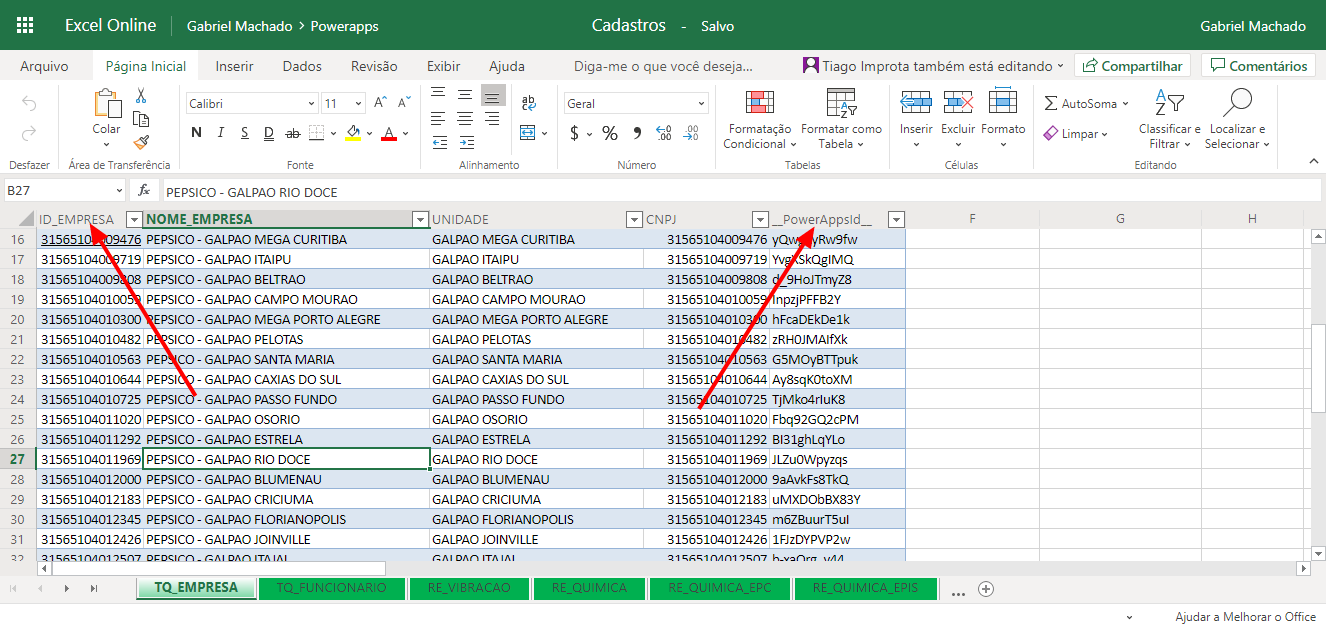Click the merge and center icon

click(x=529, y=133)
